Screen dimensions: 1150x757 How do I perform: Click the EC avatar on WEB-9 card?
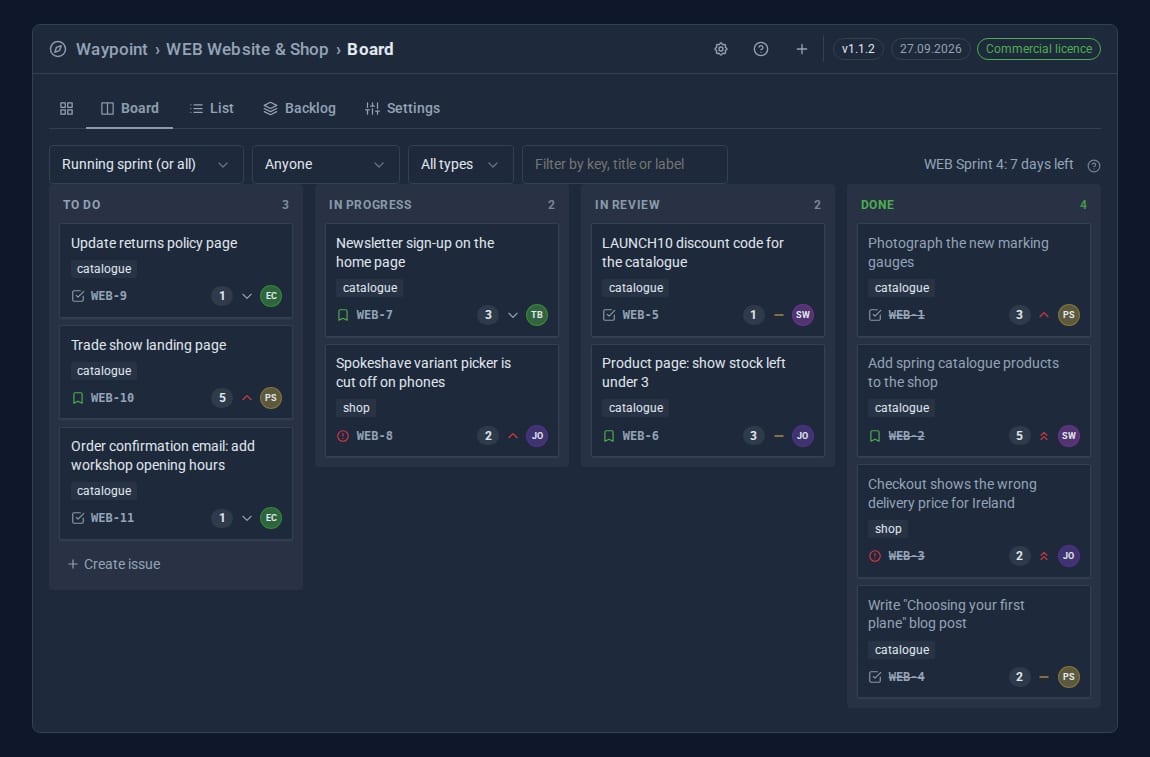pos(271,296)
